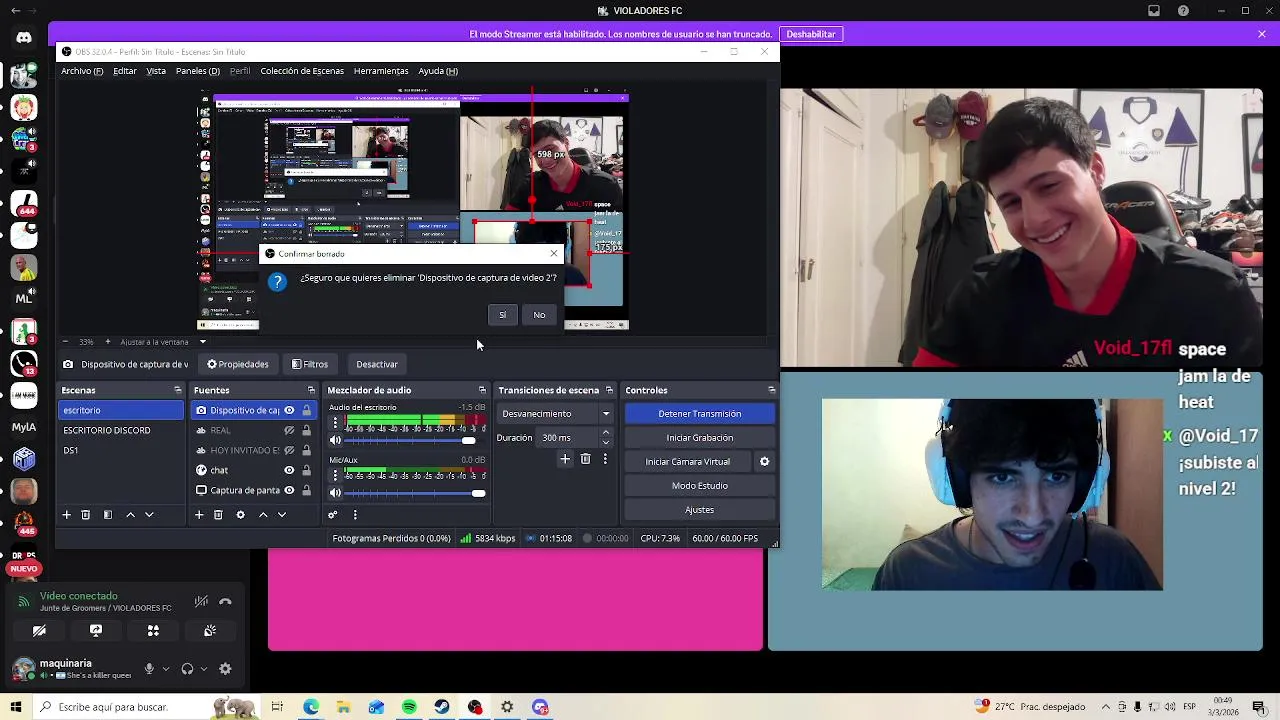Share your screen in Discord

pyautogui.click(x=96, y=631)
